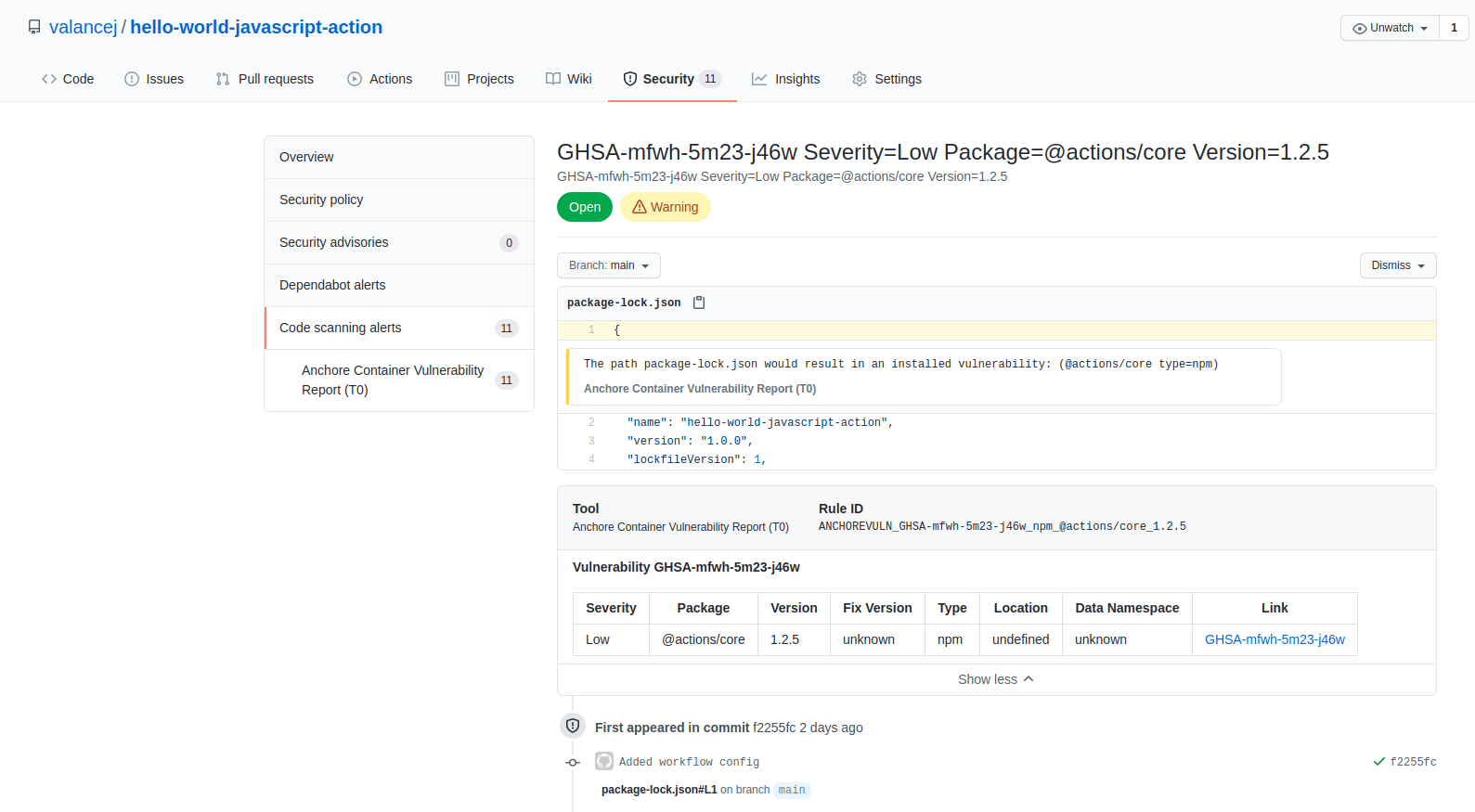Click the shield icon beside First appeared in commit

point(573,726)
